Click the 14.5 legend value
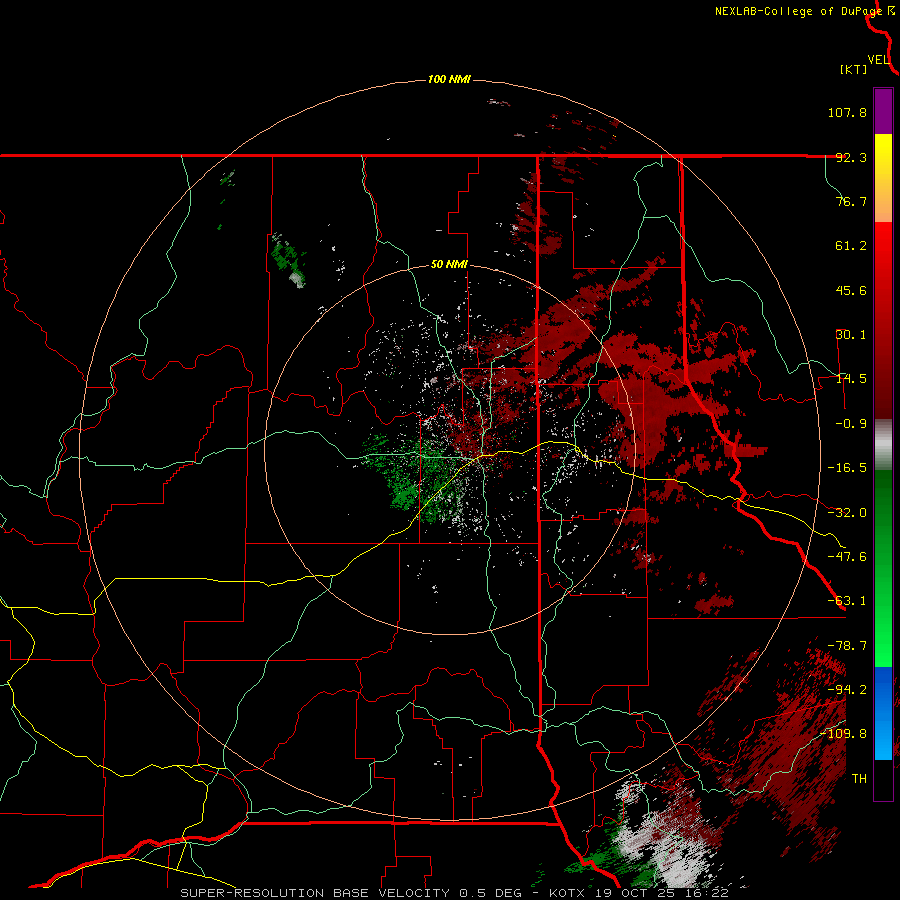 [x=851, y=379]
